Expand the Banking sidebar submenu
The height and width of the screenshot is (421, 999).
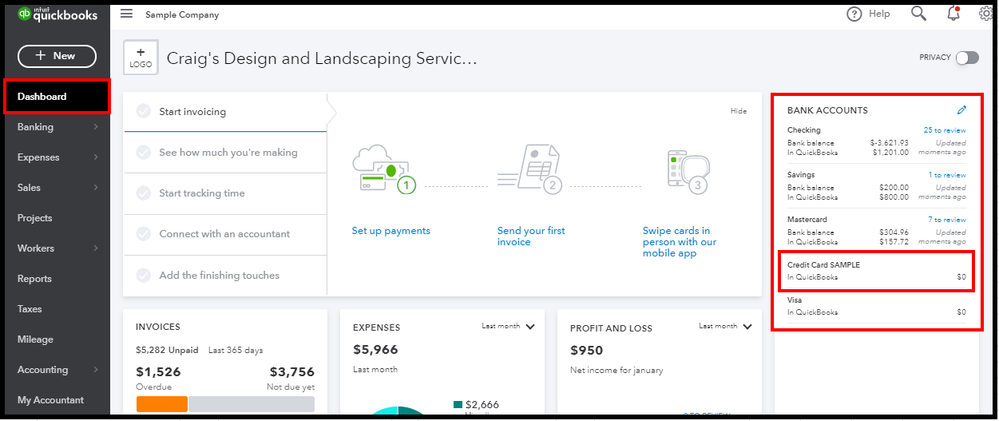click(x=96, y=127)
